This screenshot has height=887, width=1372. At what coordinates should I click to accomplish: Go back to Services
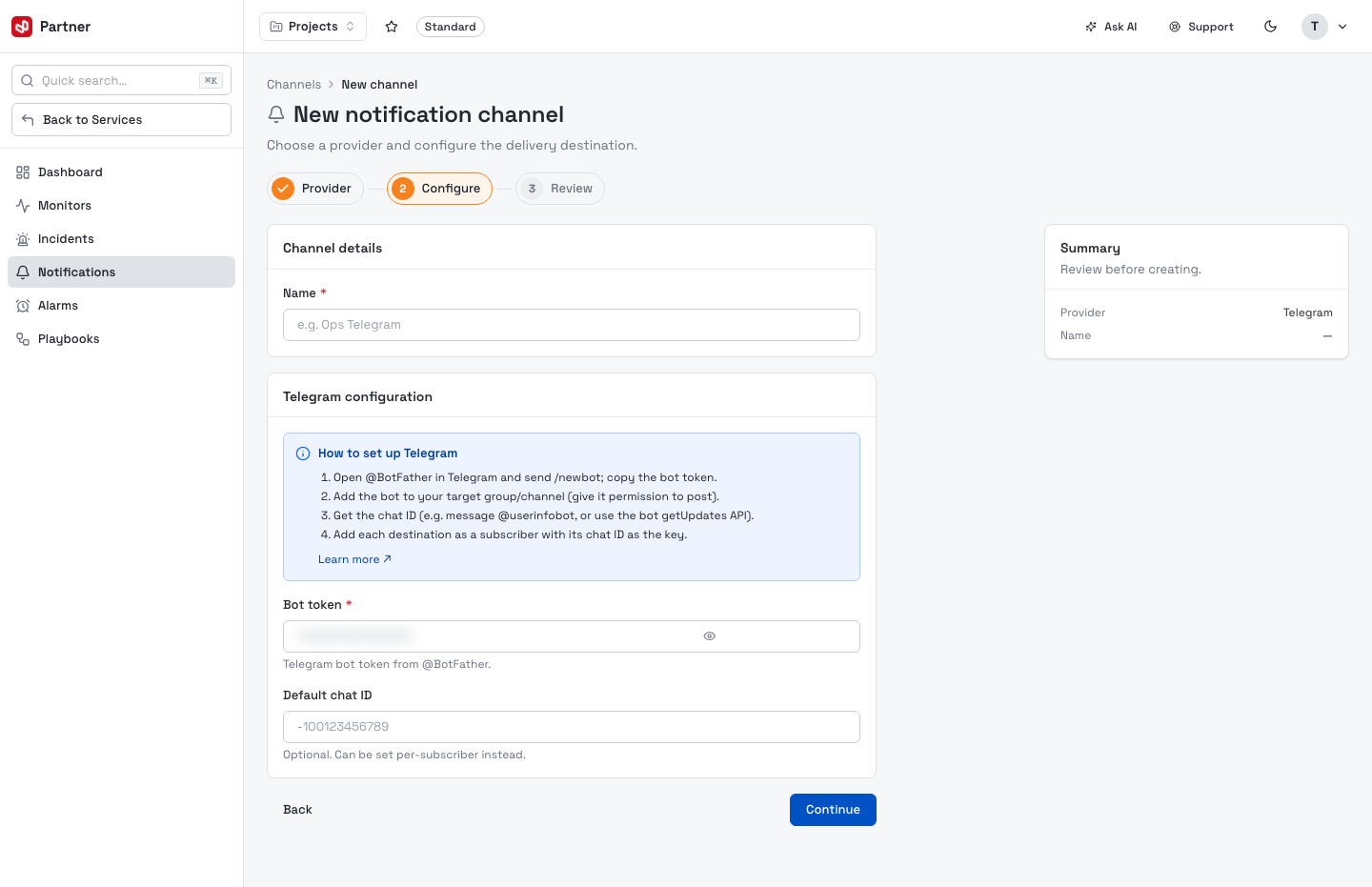(121, 120)
